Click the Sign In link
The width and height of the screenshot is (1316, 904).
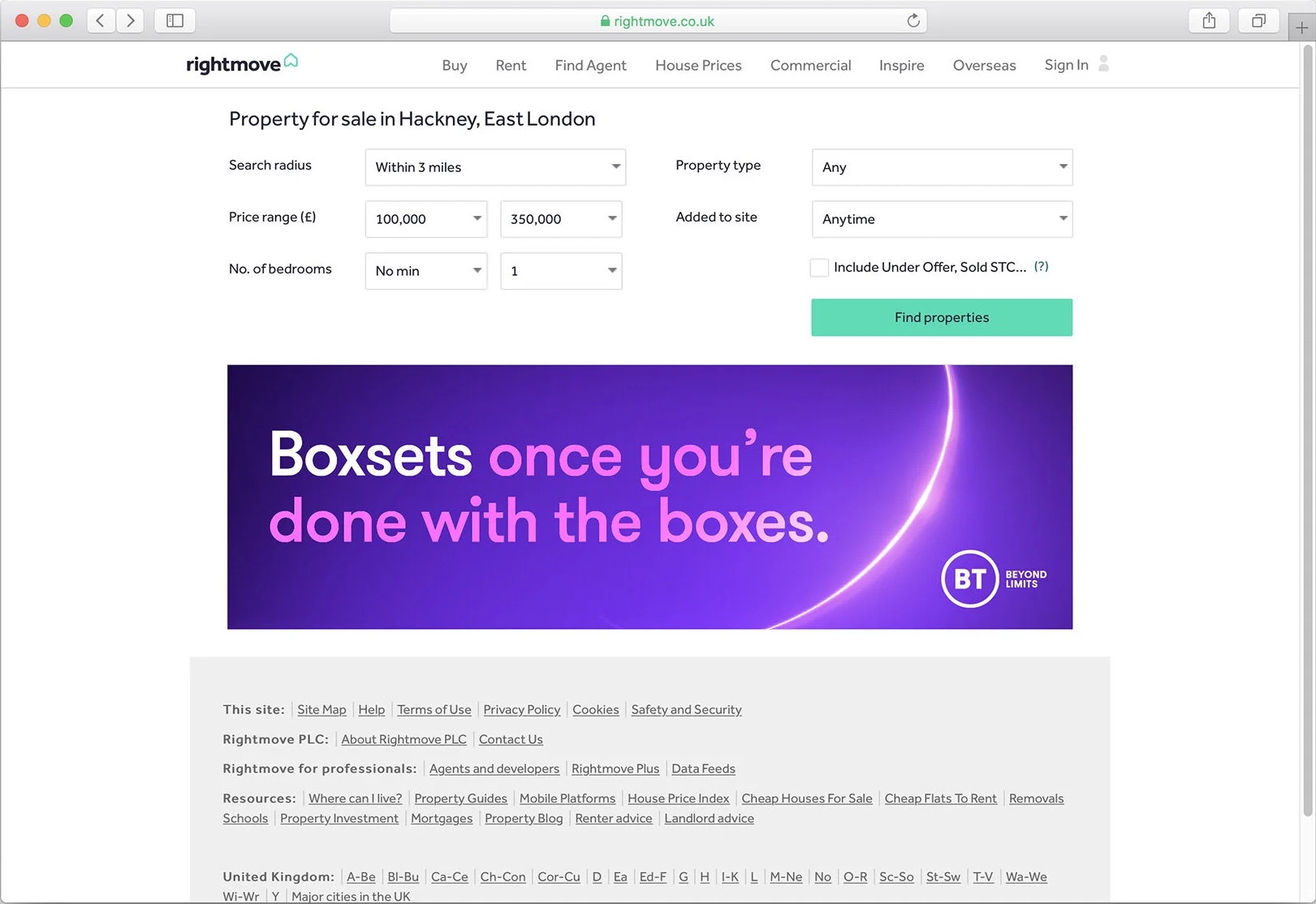1066,65
